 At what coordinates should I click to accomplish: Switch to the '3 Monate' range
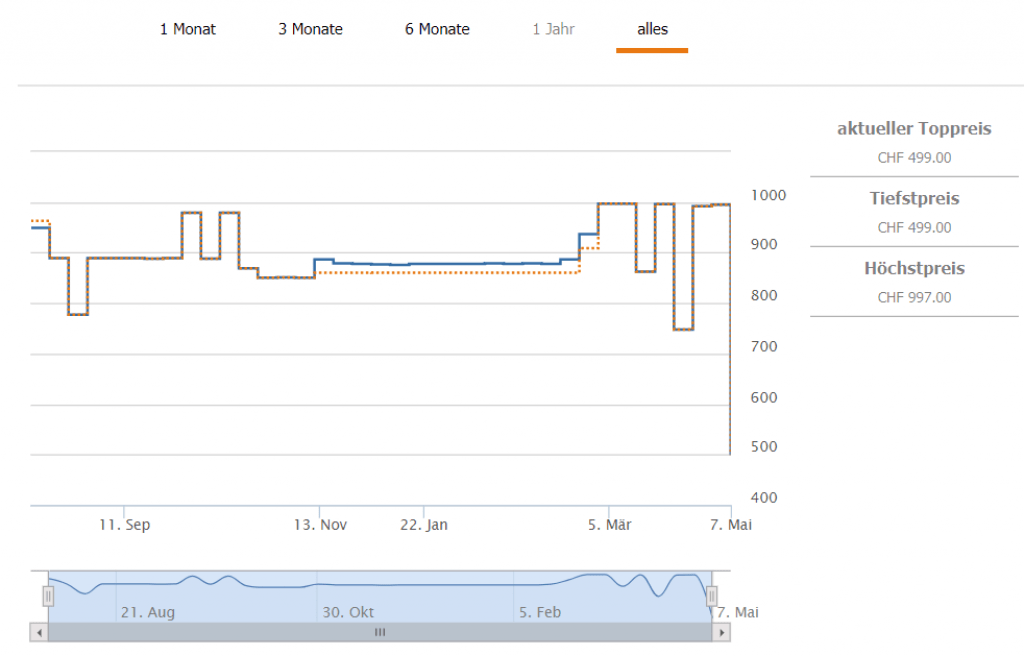(310, 29)
